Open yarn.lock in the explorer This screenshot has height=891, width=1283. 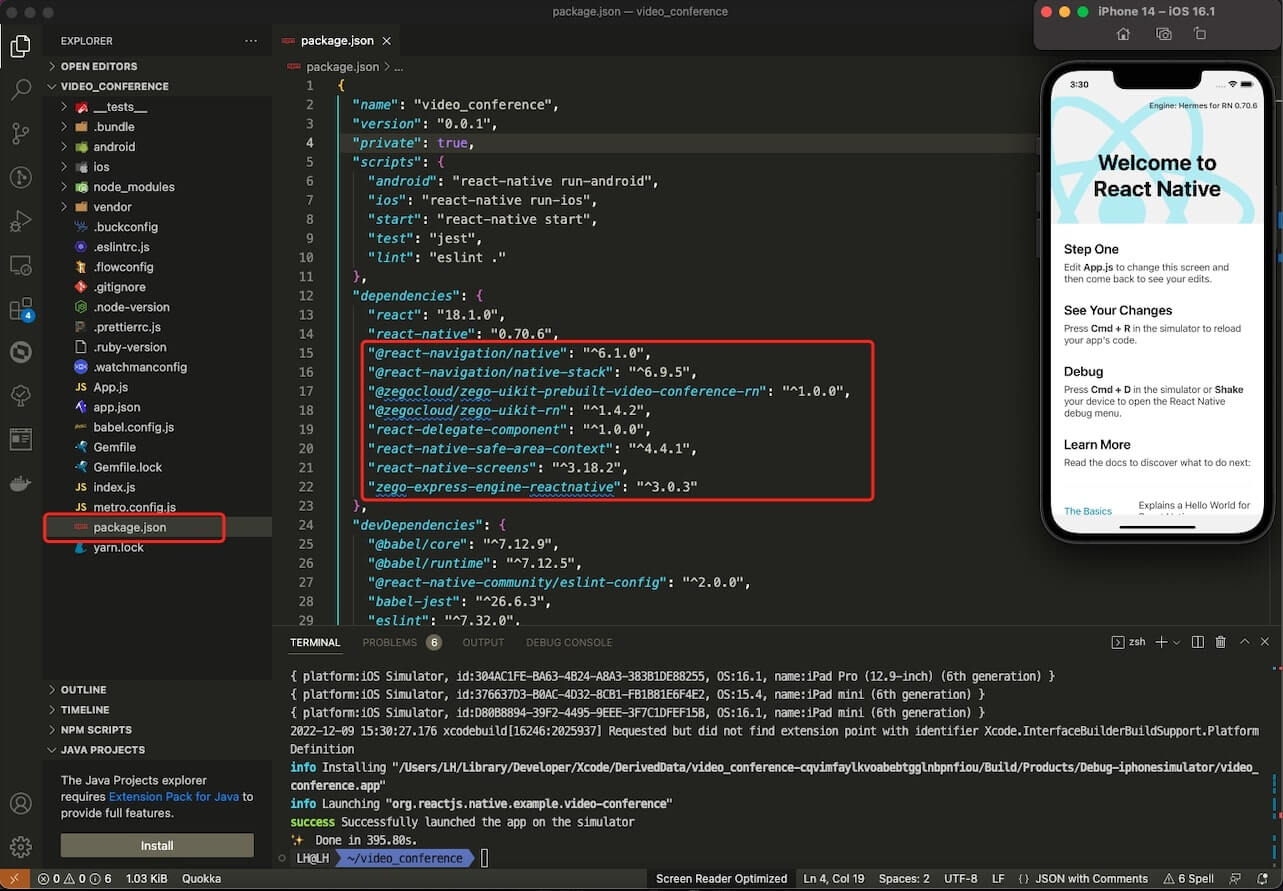[118, 547]
